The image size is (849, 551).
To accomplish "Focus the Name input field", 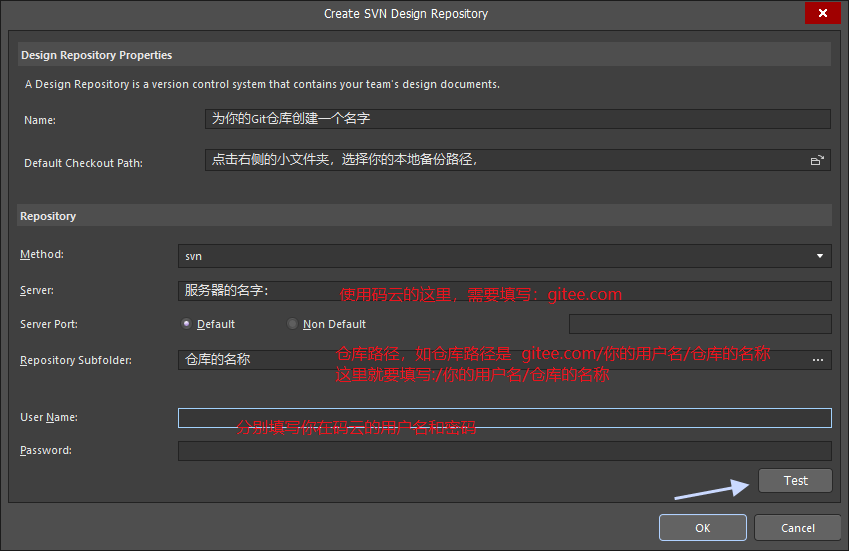I will point(518,119).
